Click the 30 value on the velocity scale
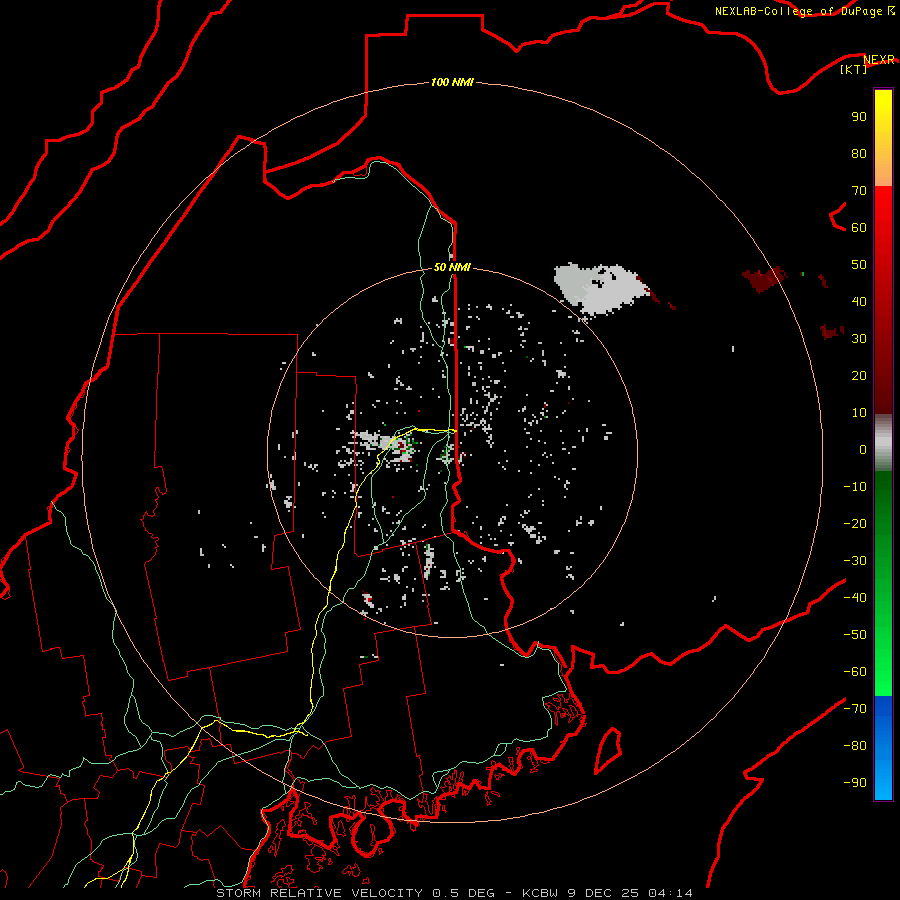 [859, 339]
